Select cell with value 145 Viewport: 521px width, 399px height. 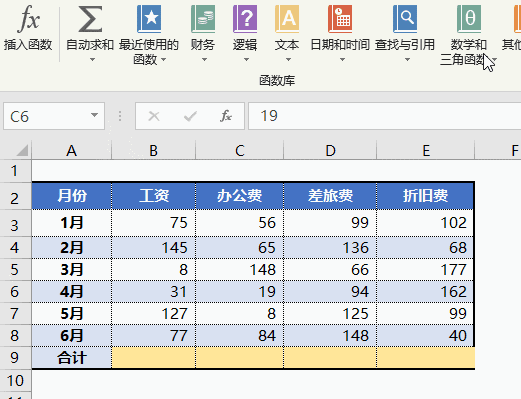pos(154,248)
